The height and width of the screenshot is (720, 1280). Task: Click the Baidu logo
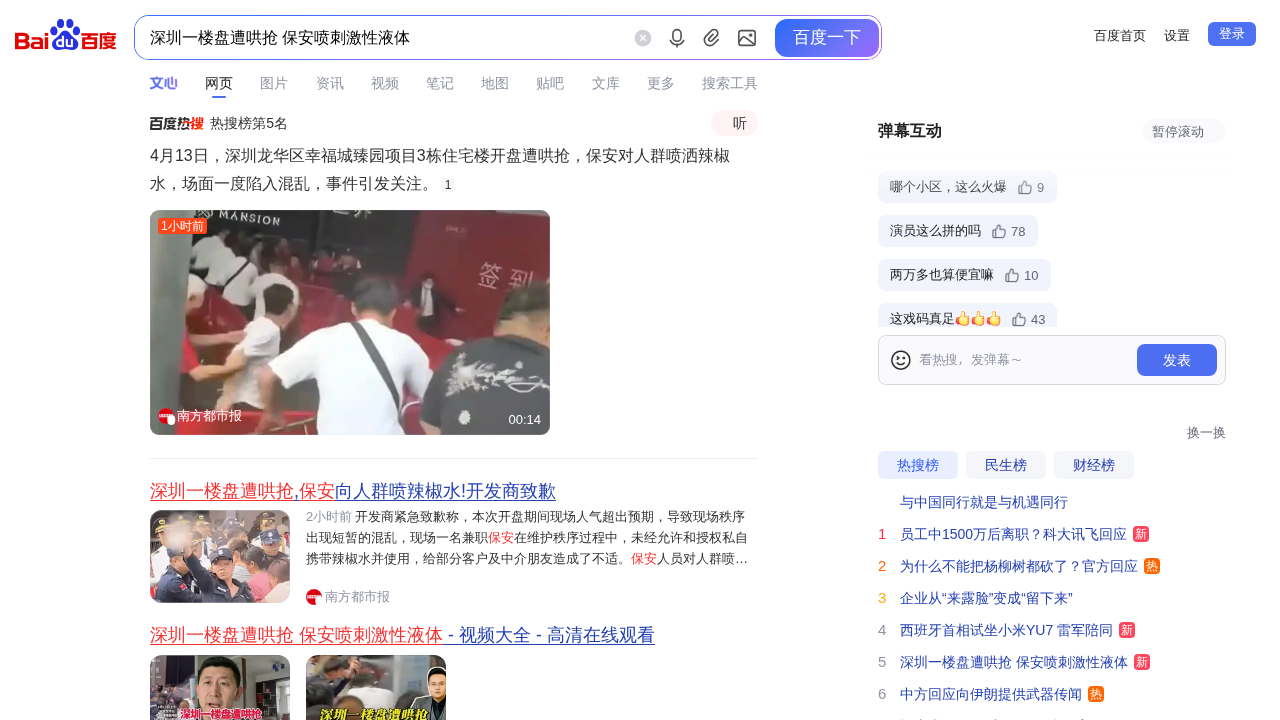(x=66, y=37)
